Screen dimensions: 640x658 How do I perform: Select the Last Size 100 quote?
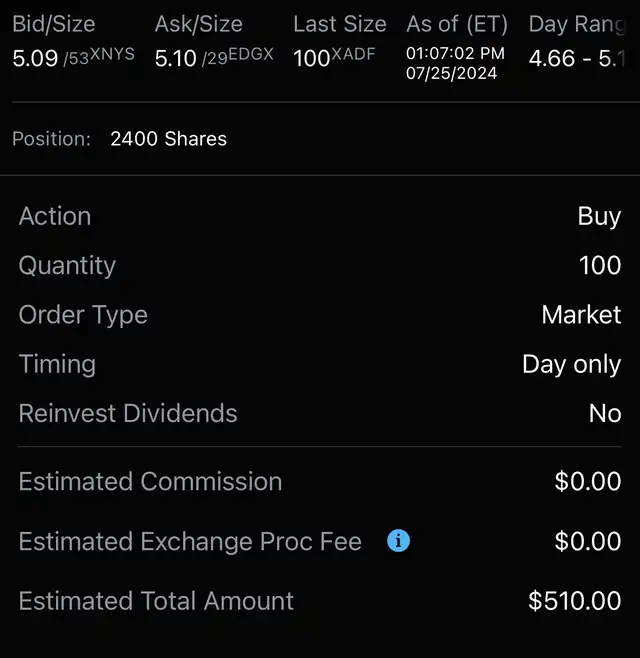312,59
